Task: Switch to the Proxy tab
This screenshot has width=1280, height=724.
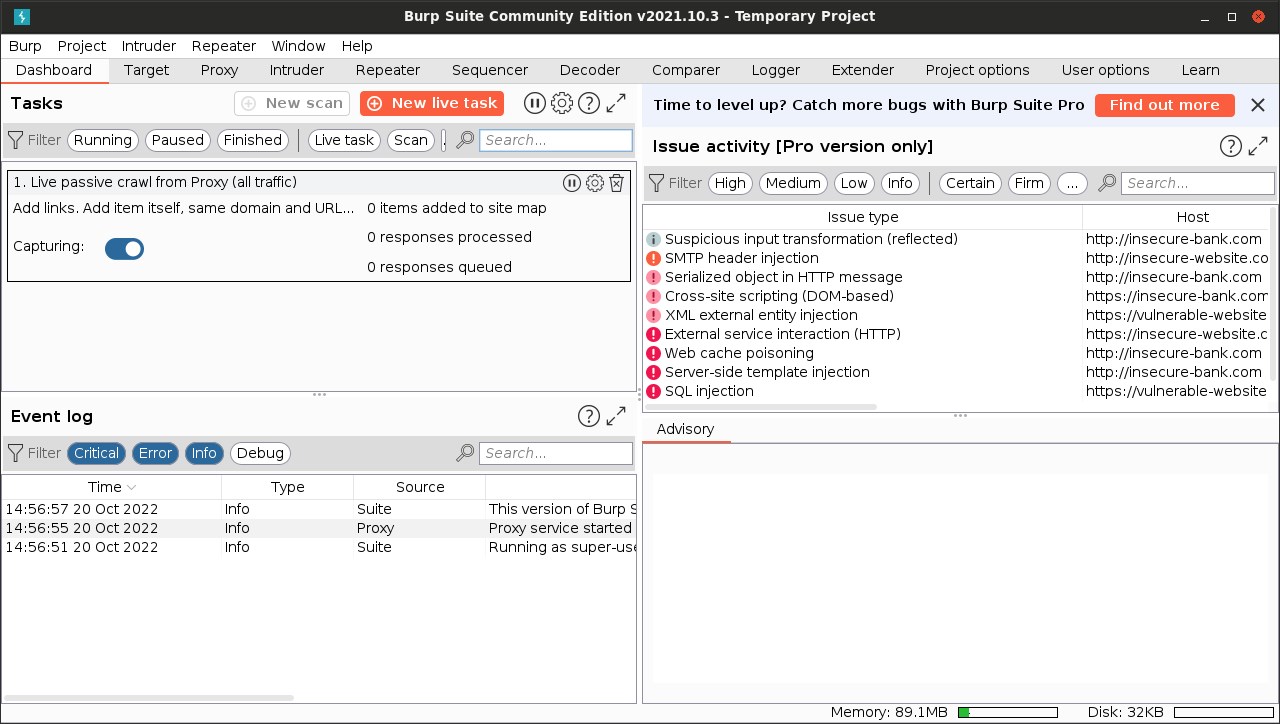Action: coord(219,70)
